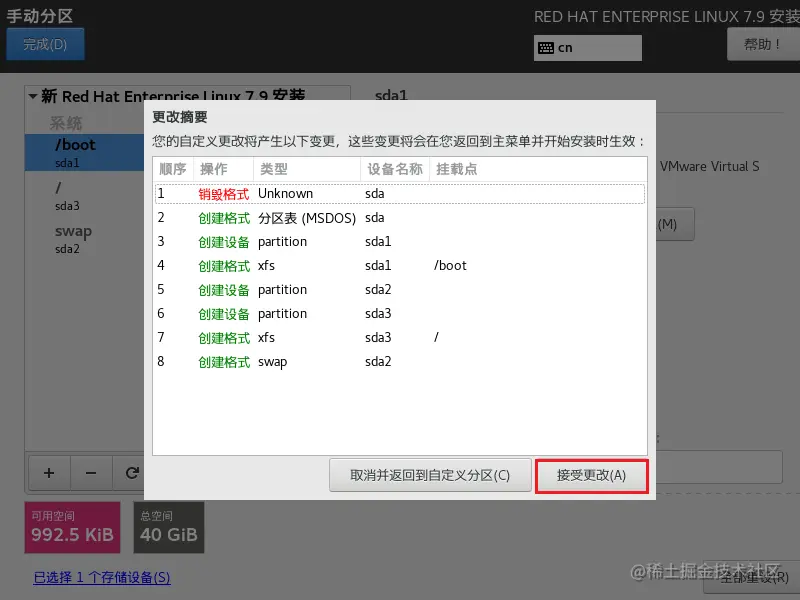Click the 接受更改(A) button
Viewport: 800px width, 600px height.
click(x=591, y=476)
